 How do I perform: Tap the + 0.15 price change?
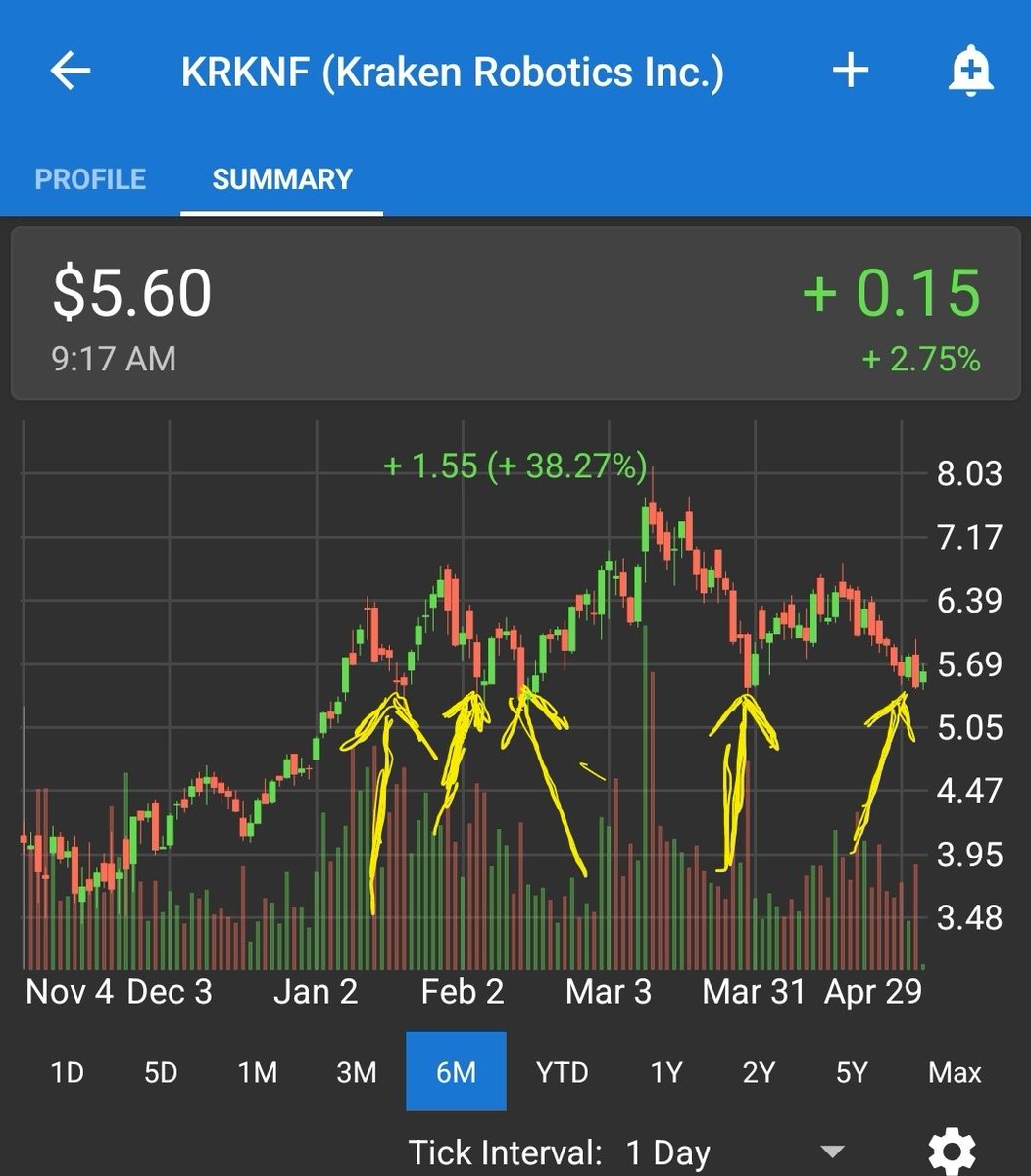point(892,292)
